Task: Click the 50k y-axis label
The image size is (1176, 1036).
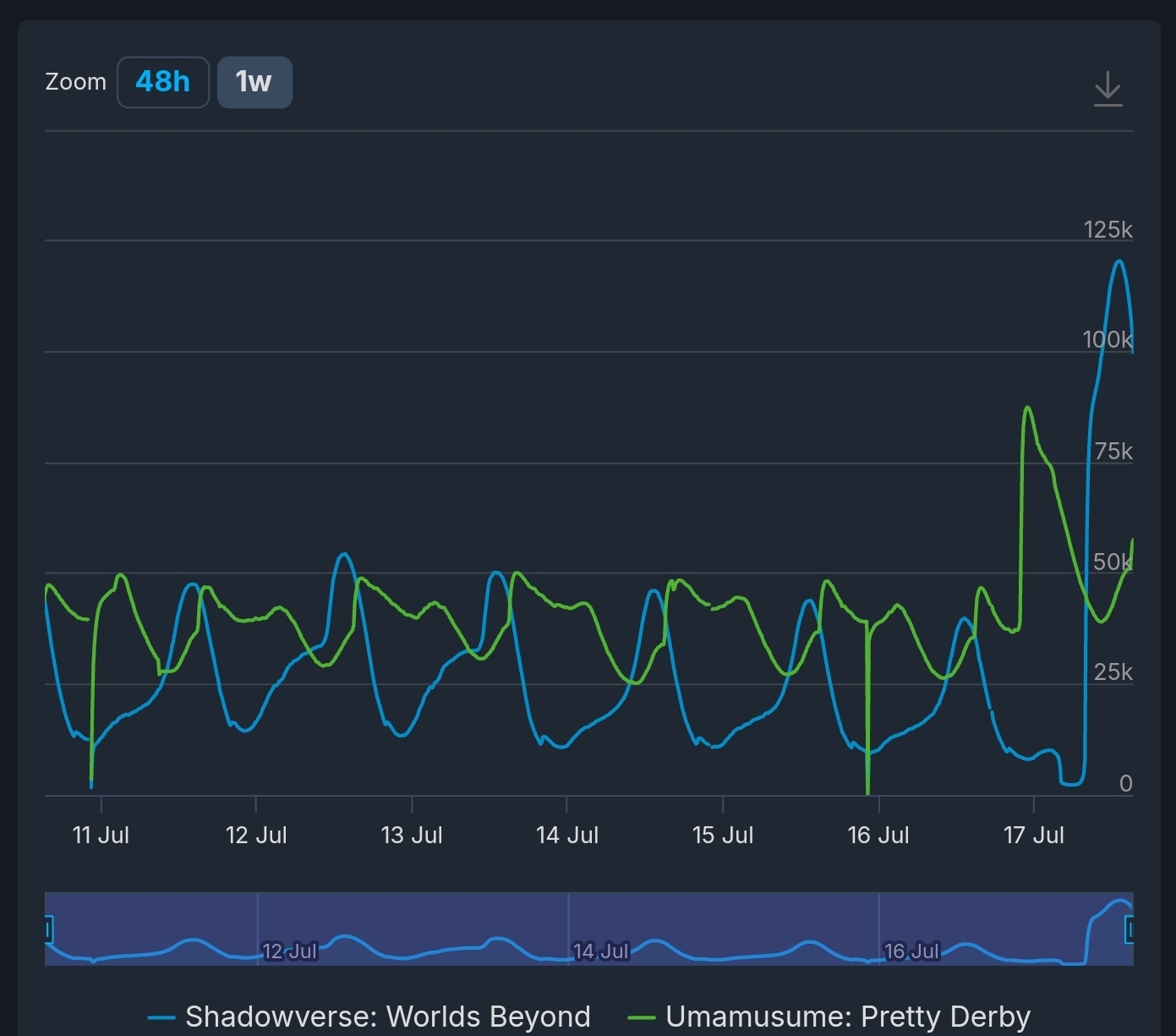Action: 1113,562
